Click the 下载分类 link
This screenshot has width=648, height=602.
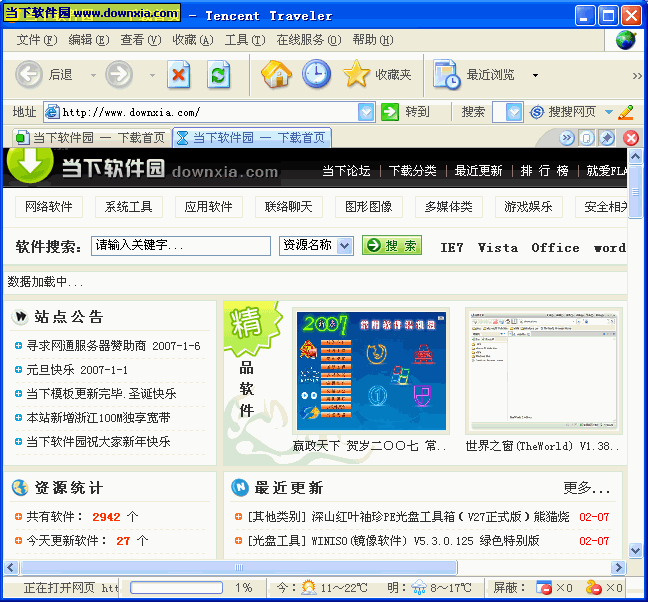412,171
